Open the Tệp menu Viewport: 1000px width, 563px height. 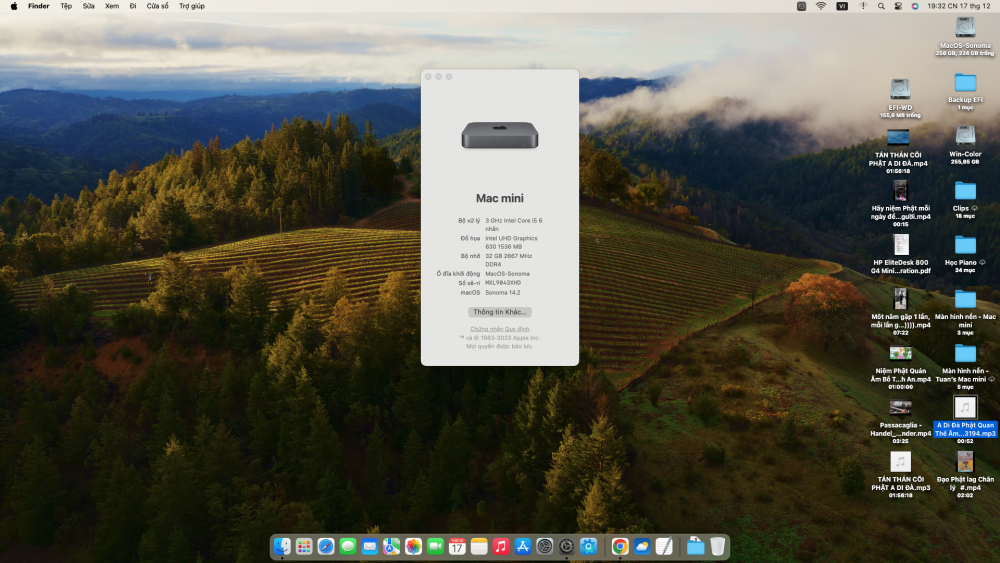66,6
